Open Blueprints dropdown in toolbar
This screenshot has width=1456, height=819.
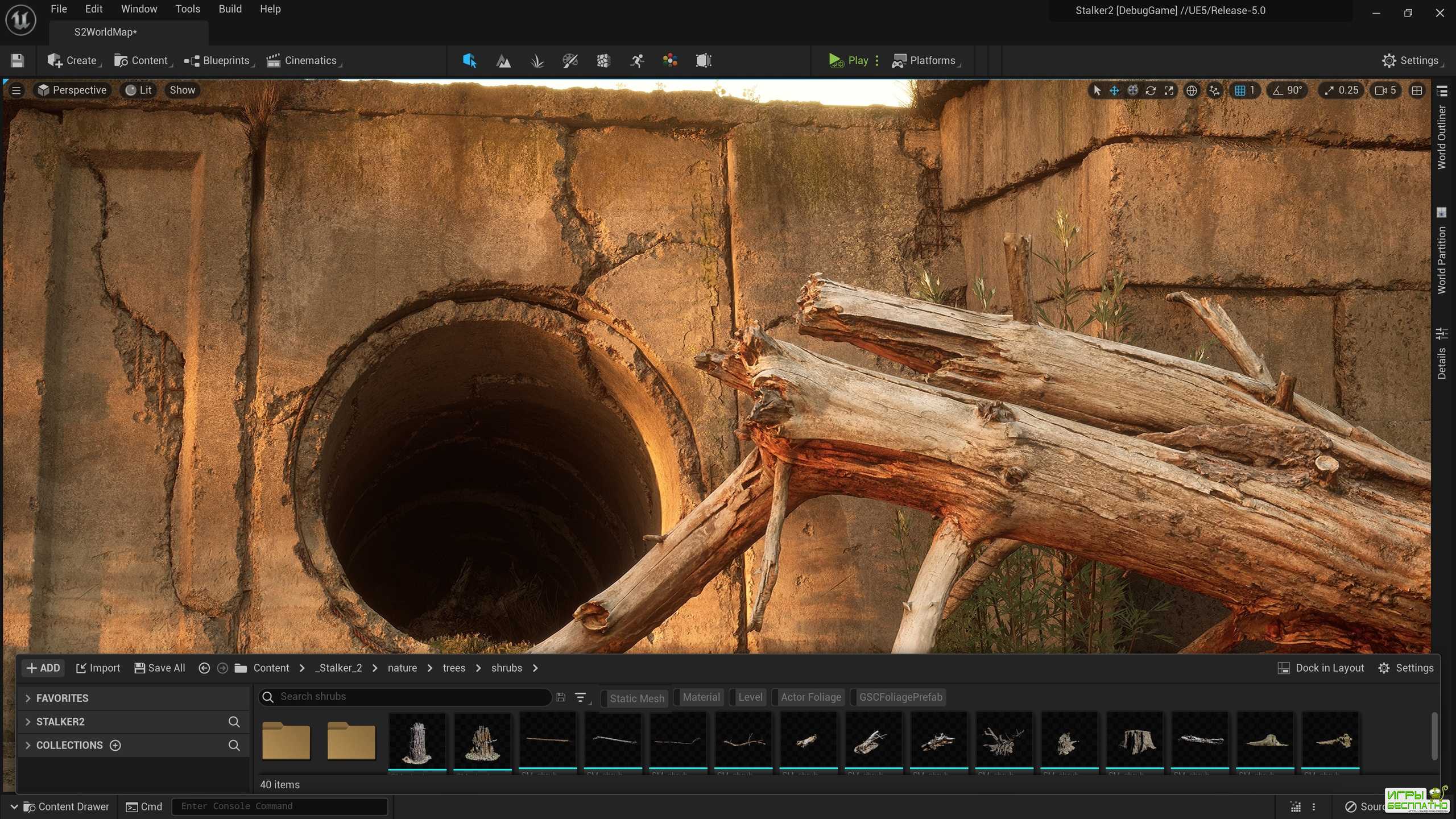click(219, 61)
